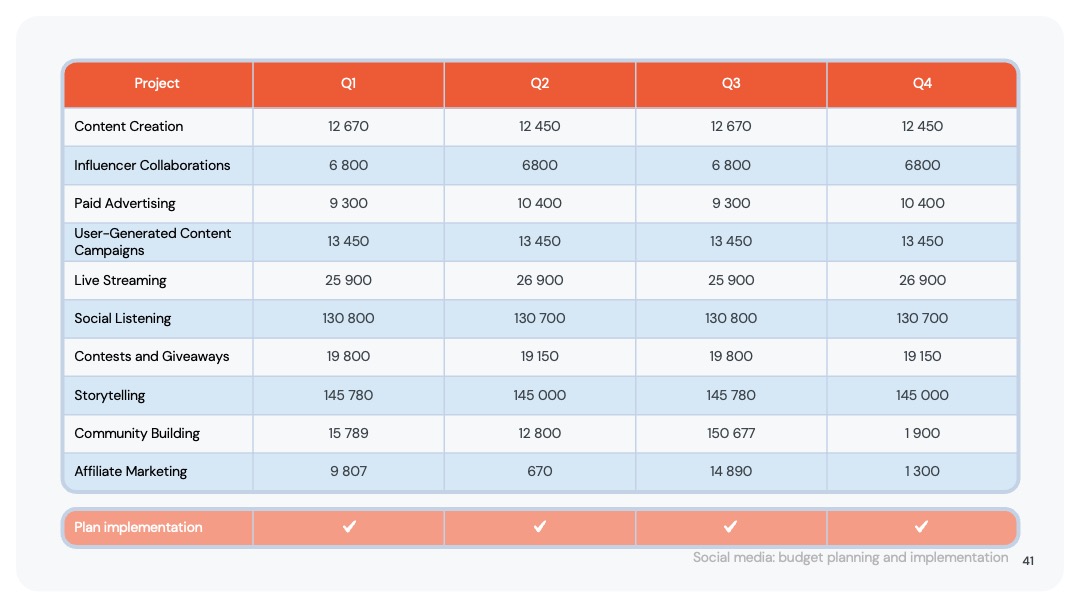The image size is (1080, 608).
Task: Click the Plan implementation label
Action: click(x=138, y=527)
